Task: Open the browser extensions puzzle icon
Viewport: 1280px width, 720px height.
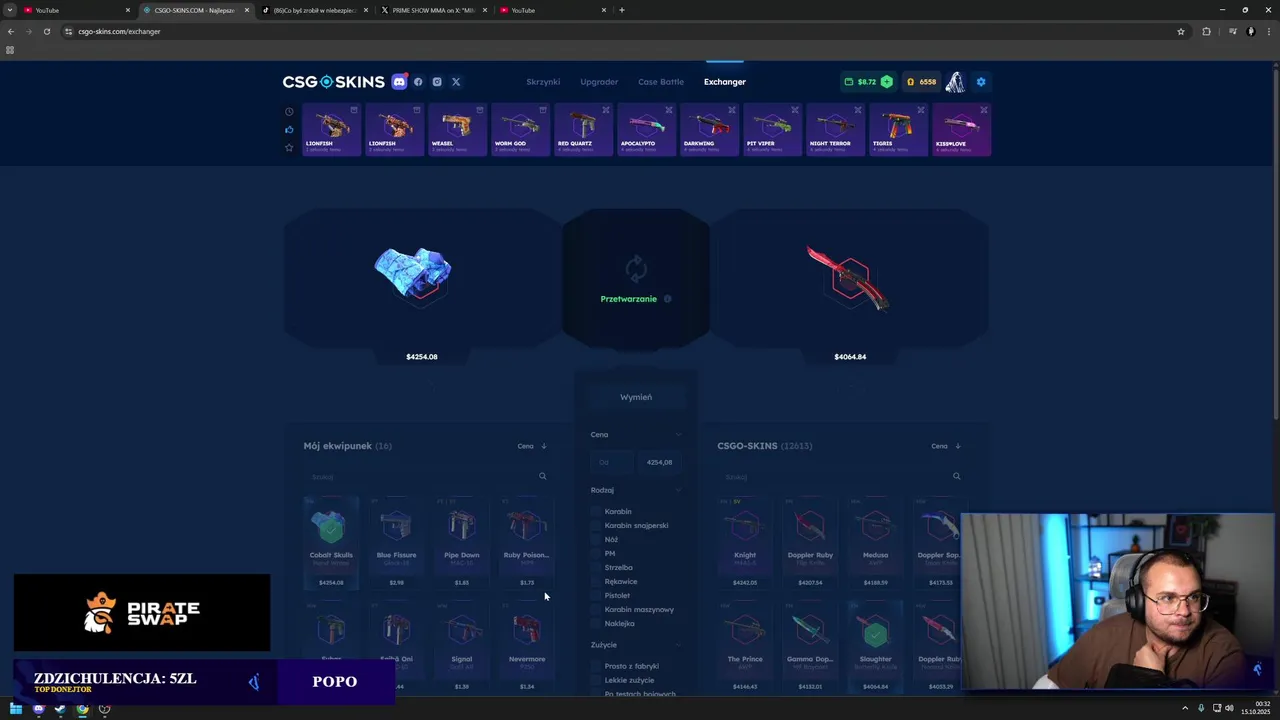Action: coord(1206,31)
